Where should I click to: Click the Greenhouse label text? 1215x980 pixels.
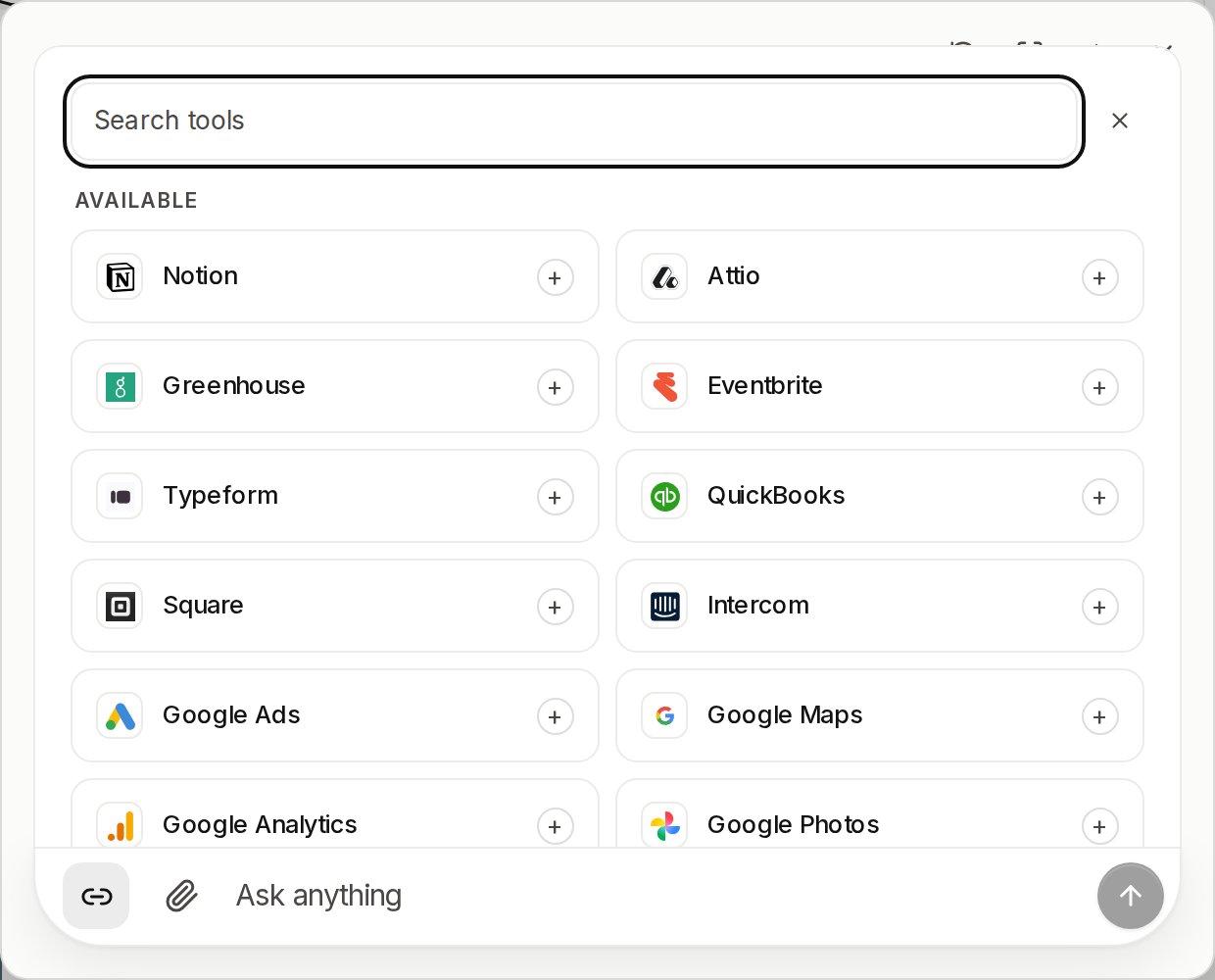(x=234, y=386)
